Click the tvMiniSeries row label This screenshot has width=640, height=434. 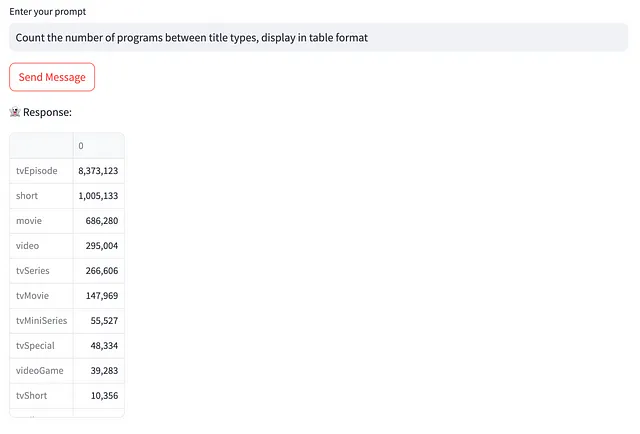(x=42, y=320)
